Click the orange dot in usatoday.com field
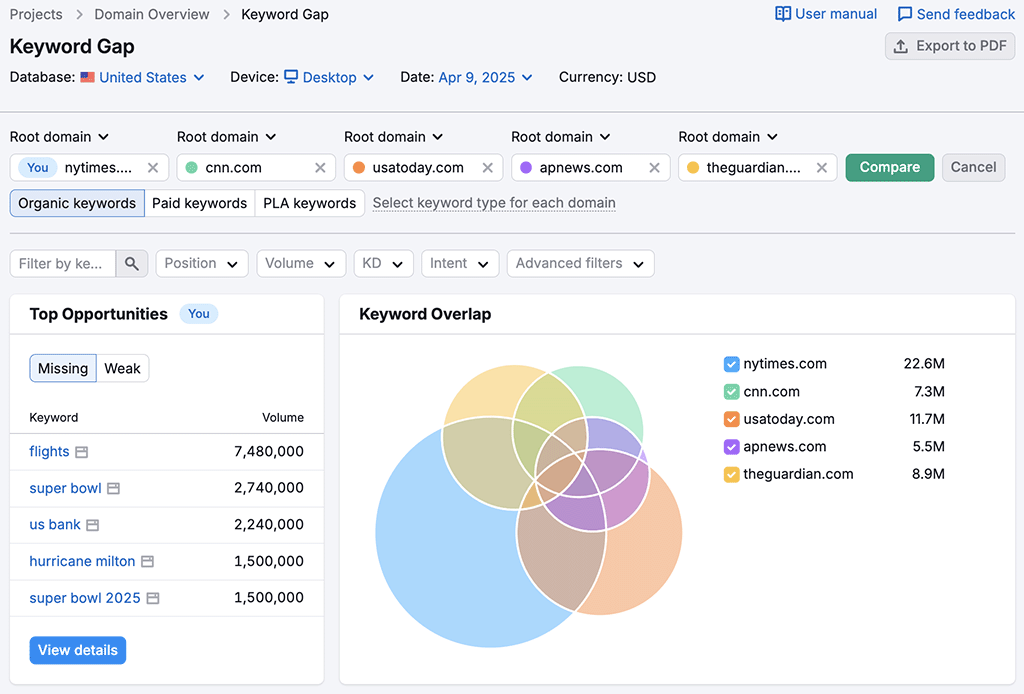 pyautogui.click(x=359, y=168)
